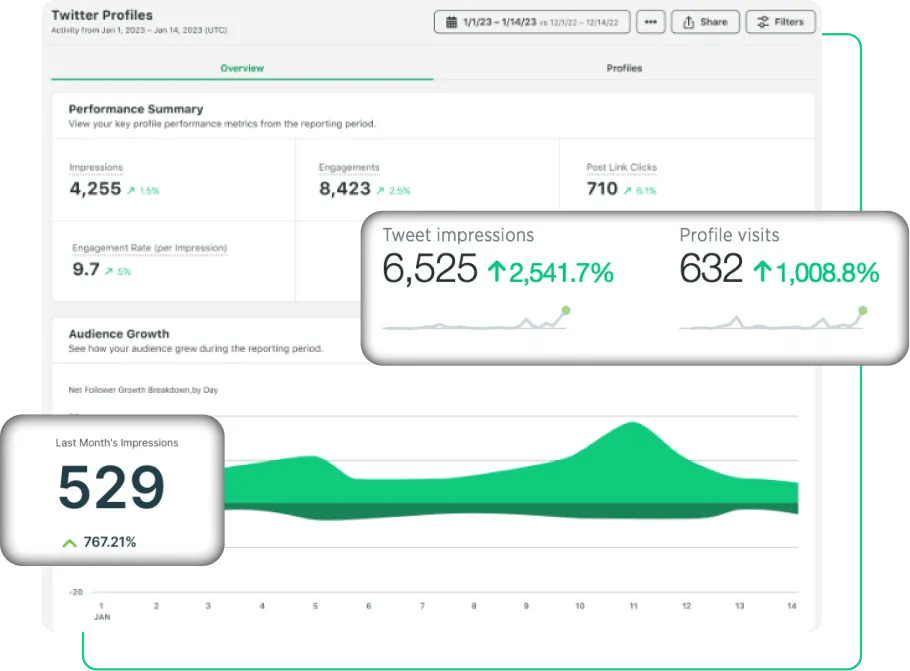Screen dimensions: 910x671
Task: Click the Post Link Clicks trend arrow
Action: point(627,190)
